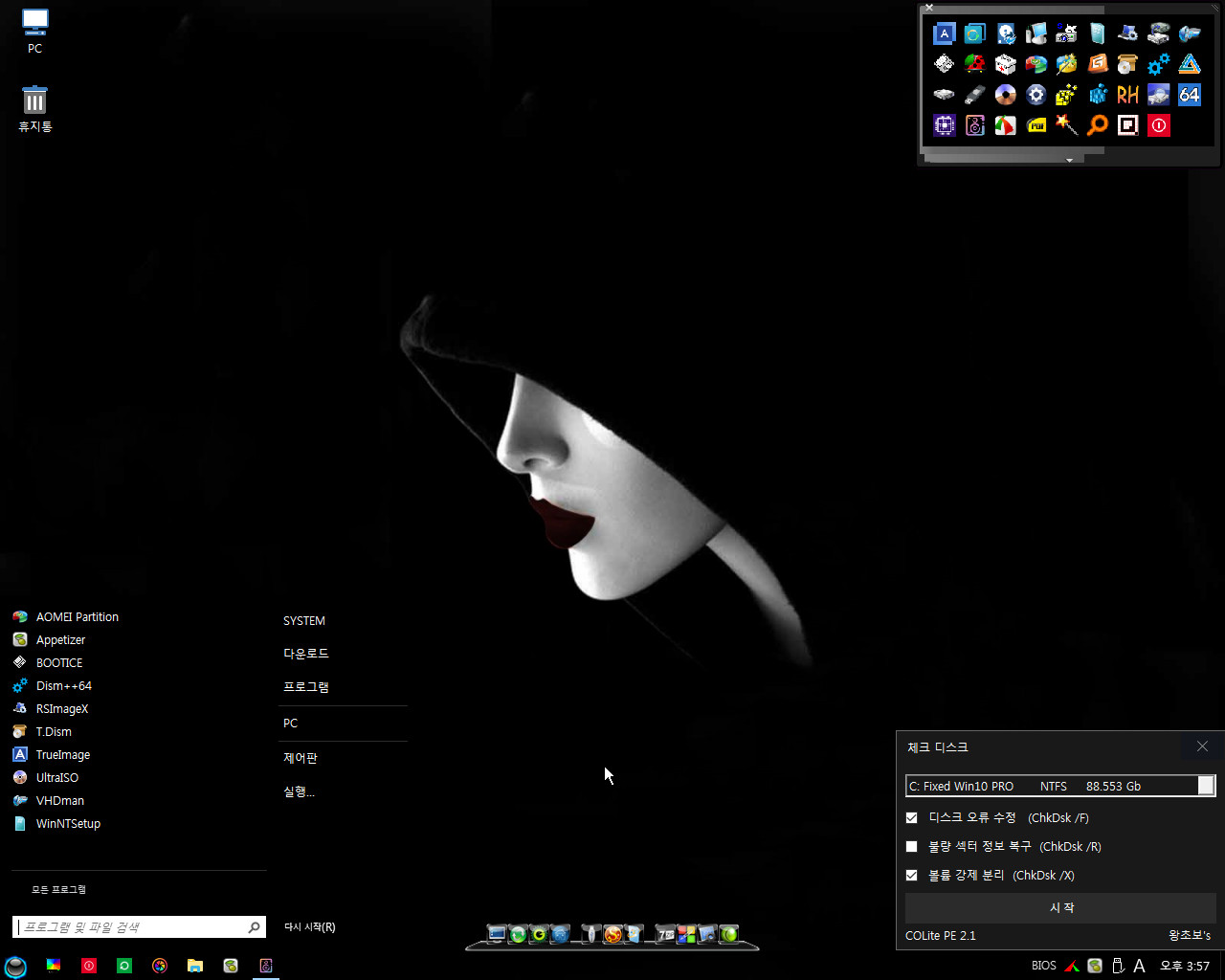
Task: Open the green refresh square taskbar icon
Action: (x=124, y=966)
